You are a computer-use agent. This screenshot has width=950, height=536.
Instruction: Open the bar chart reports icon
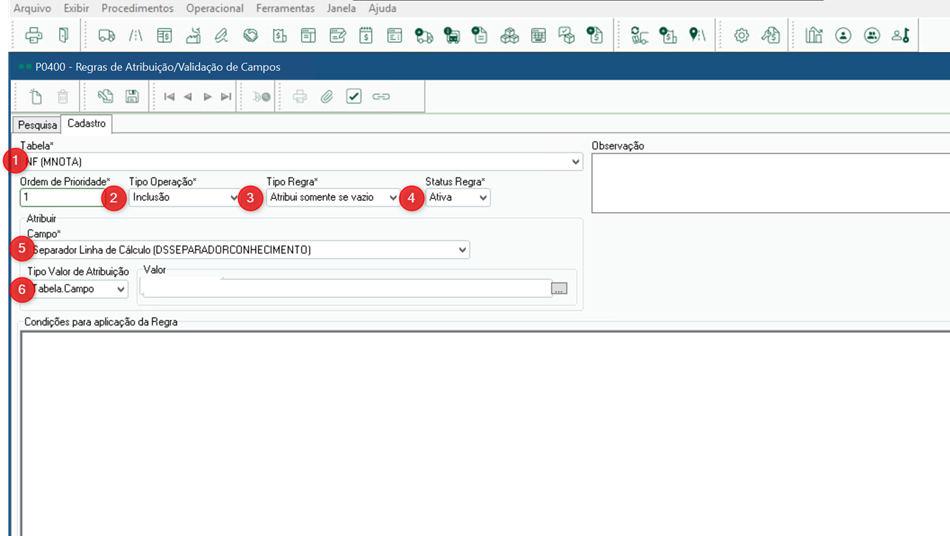coord(814,36)
